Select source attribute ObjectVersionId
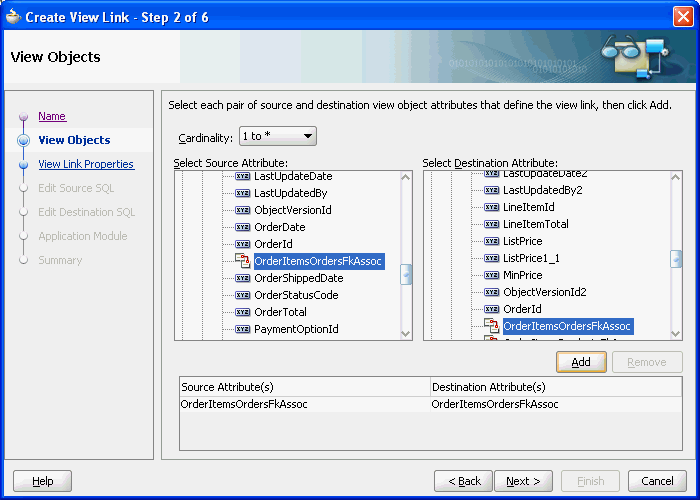This screenshot has width=700, height=500. point(293,210)
